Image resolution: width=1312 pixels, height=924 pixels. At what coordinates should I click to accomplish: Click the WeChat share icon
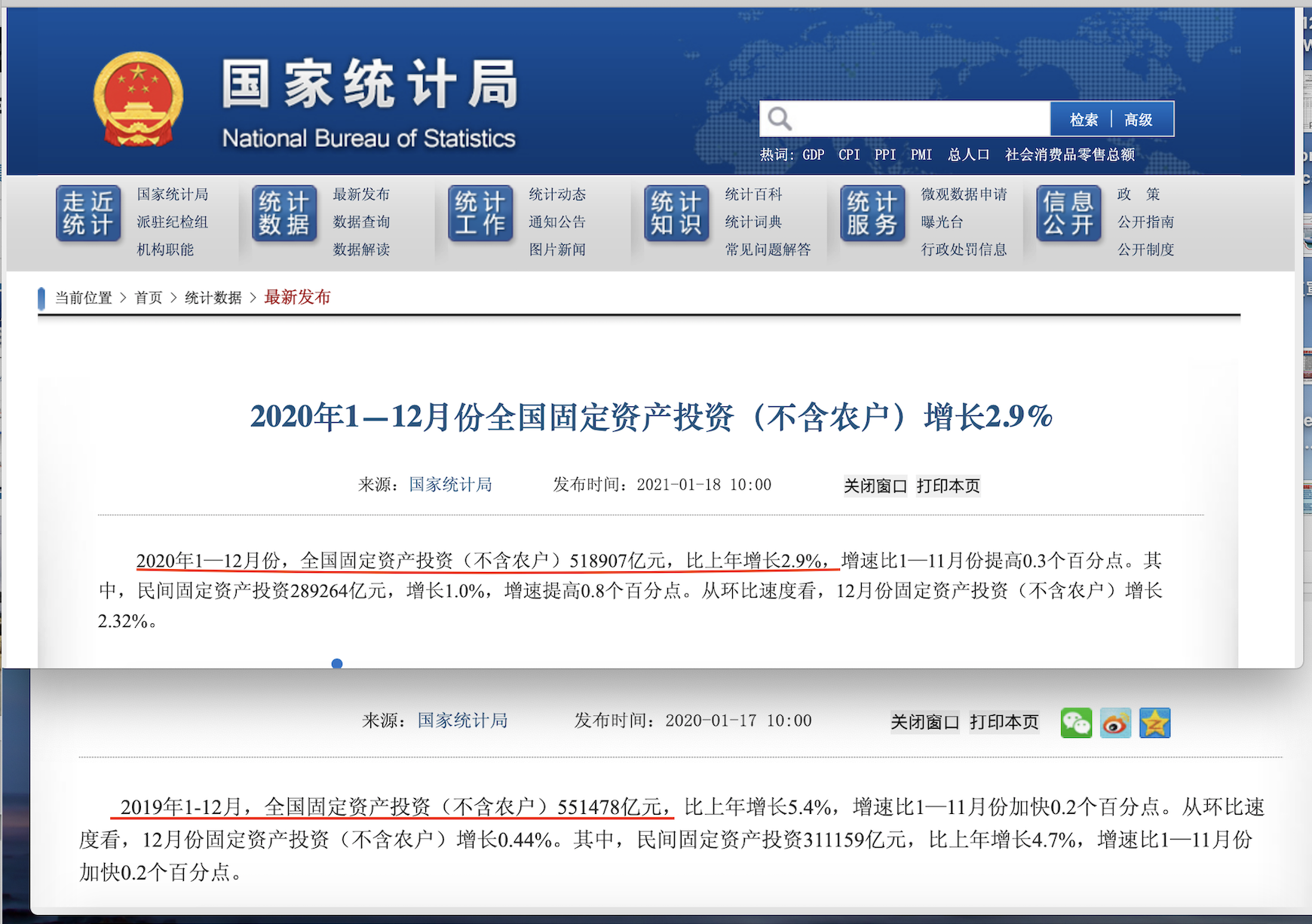click(x=1076, y=723)
